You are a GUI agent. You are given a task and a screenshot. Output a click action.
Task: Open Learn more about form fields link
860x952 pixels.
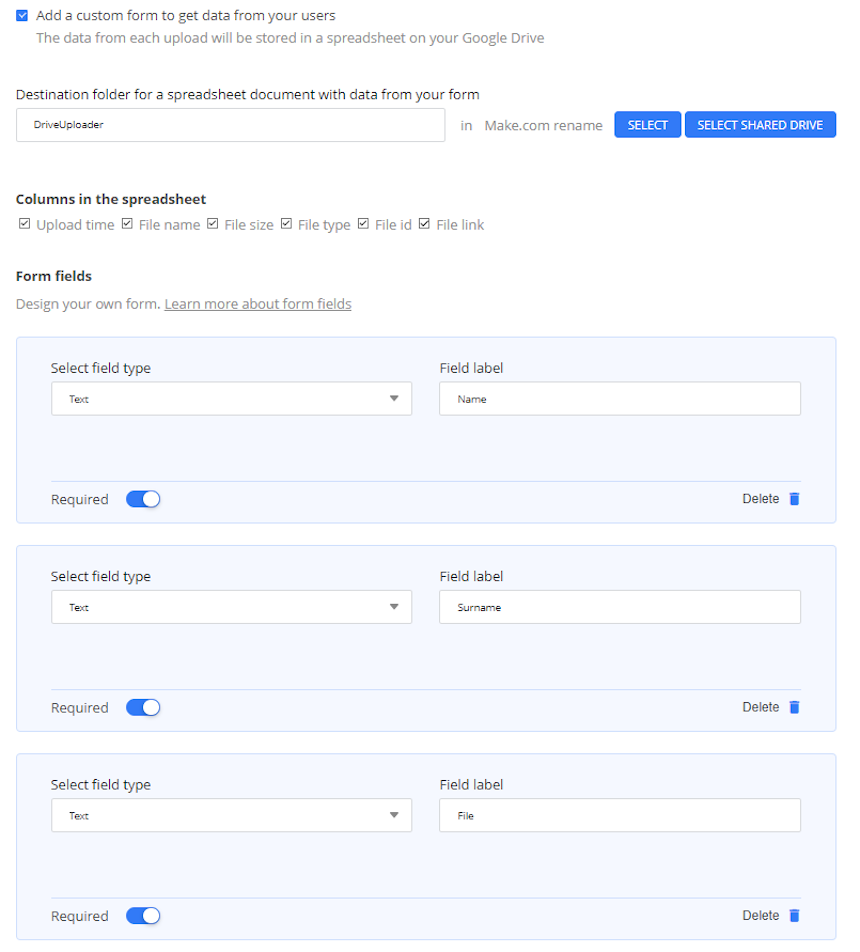point(258,304)
